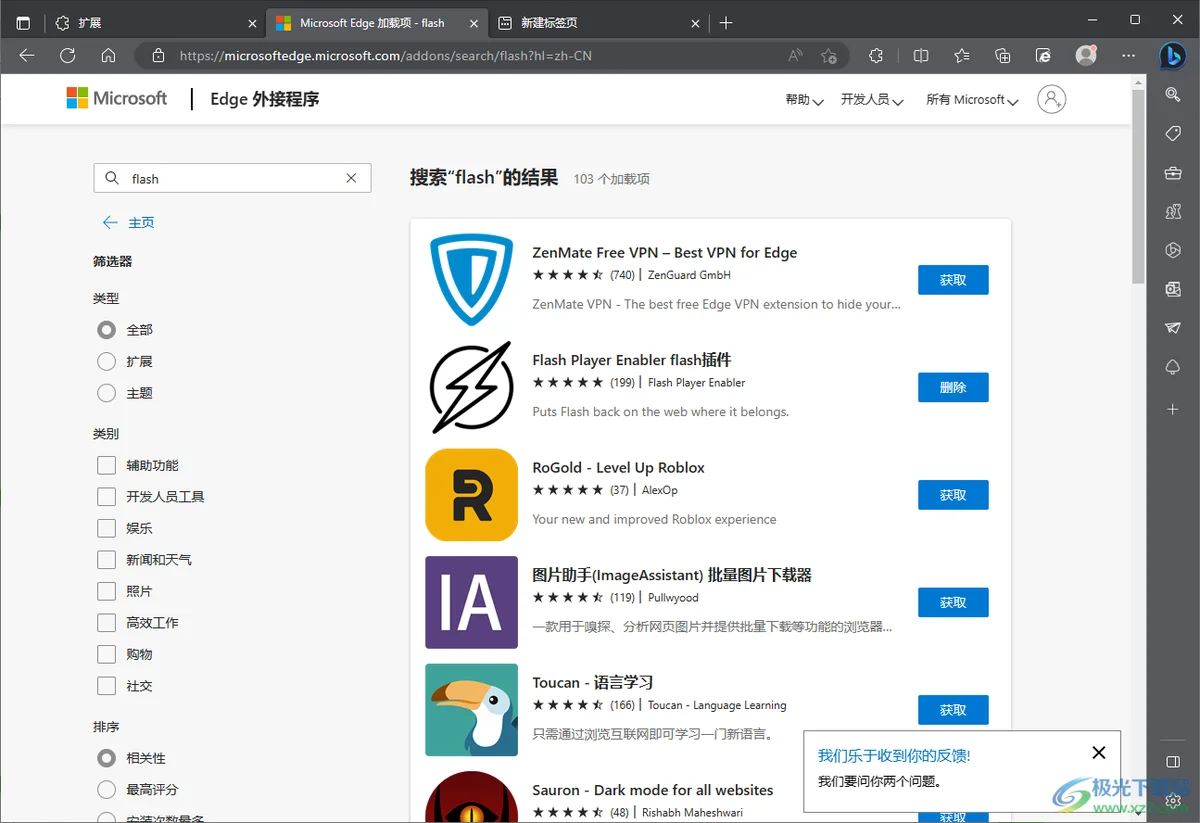Open sidebar settings gear
This screenshot has height=823, width=1200.
coord(1173,801)
